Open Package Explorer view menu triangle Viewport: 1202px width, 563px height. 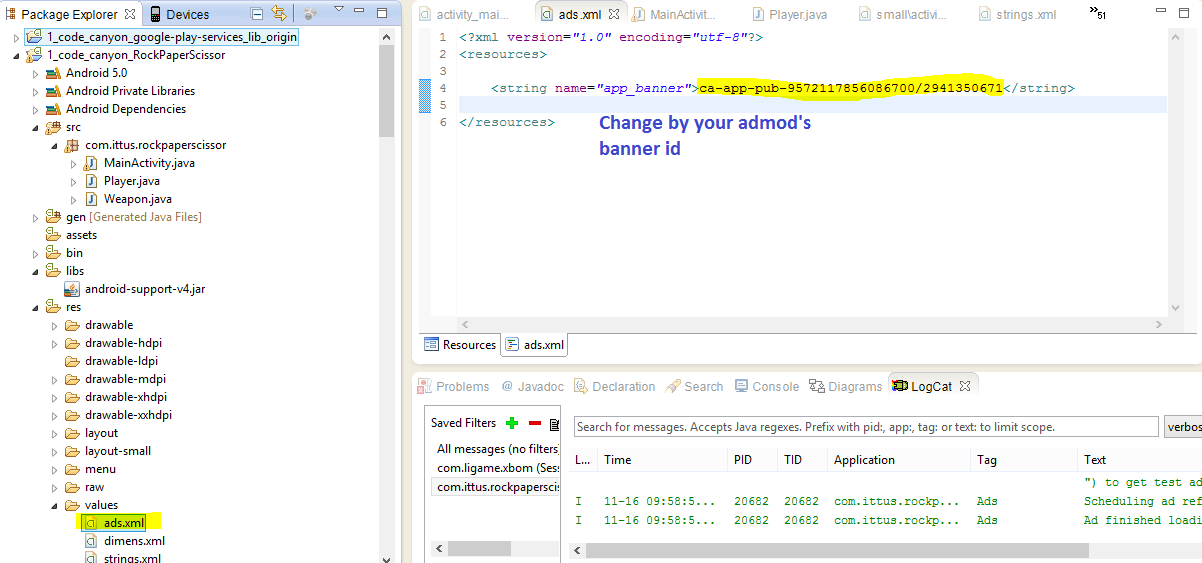click(x=337, y=10)
